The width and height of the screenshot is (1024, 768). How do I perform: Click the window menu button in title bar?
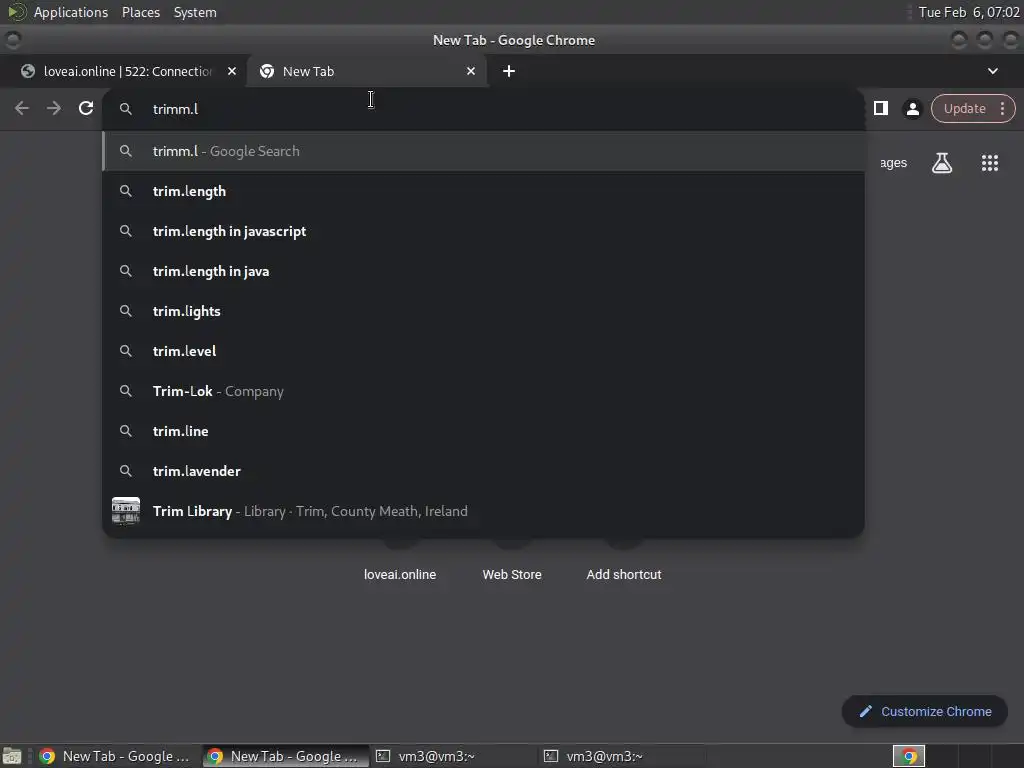[13, 40]
